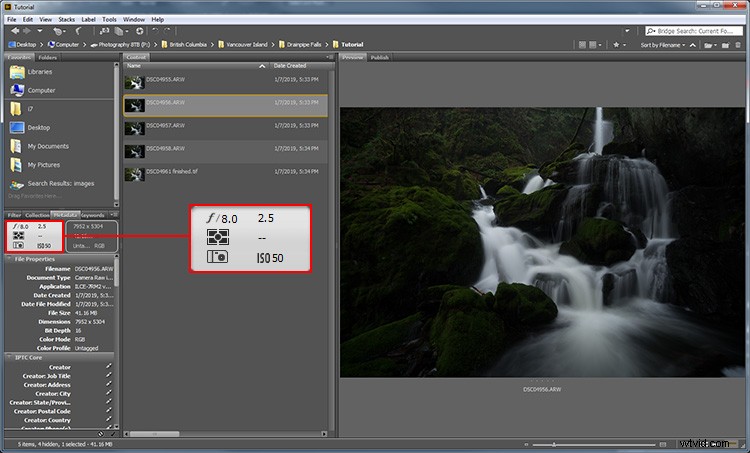Image resolution: width=750 pixels, height=453 pixels.
Task: Expand chevron after Computer breadcrumb
Action: pyautogui.click(x=84, y=44)
